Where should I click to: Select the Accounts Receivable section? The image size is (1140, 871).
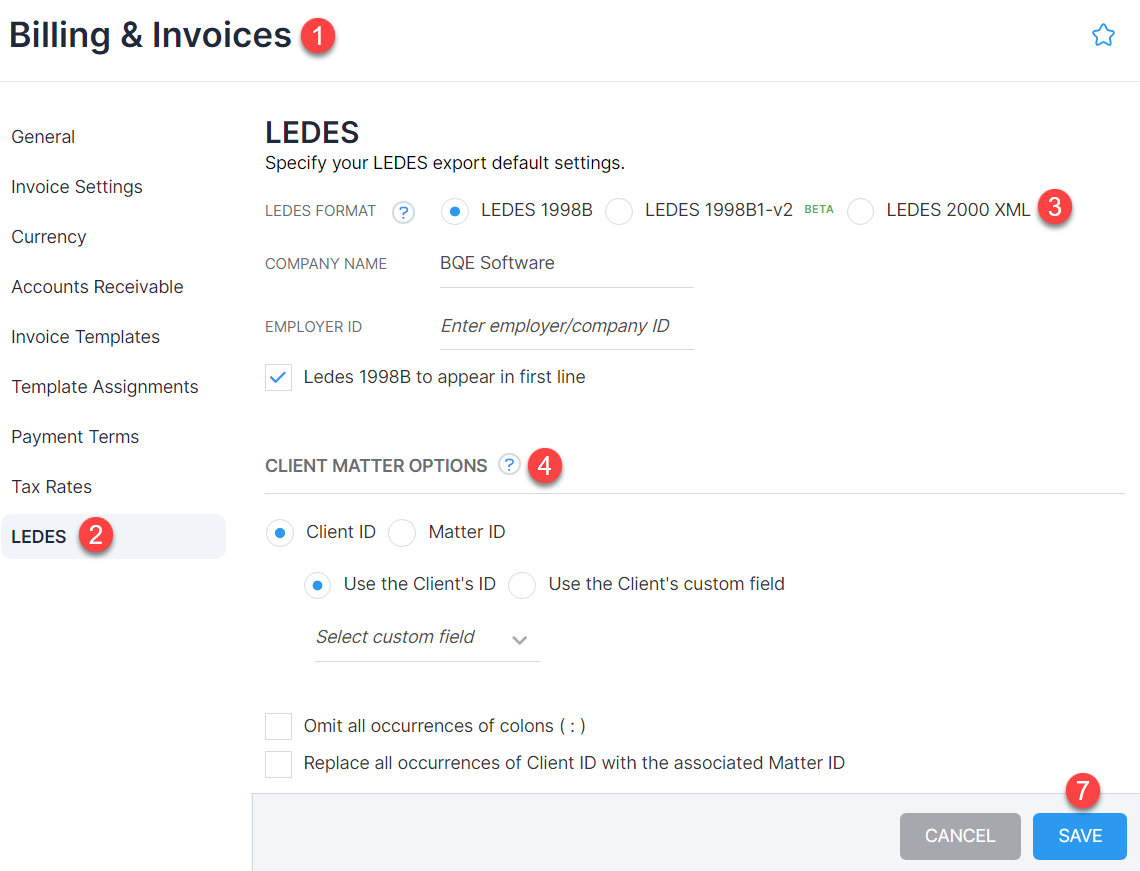click(97, 286)
